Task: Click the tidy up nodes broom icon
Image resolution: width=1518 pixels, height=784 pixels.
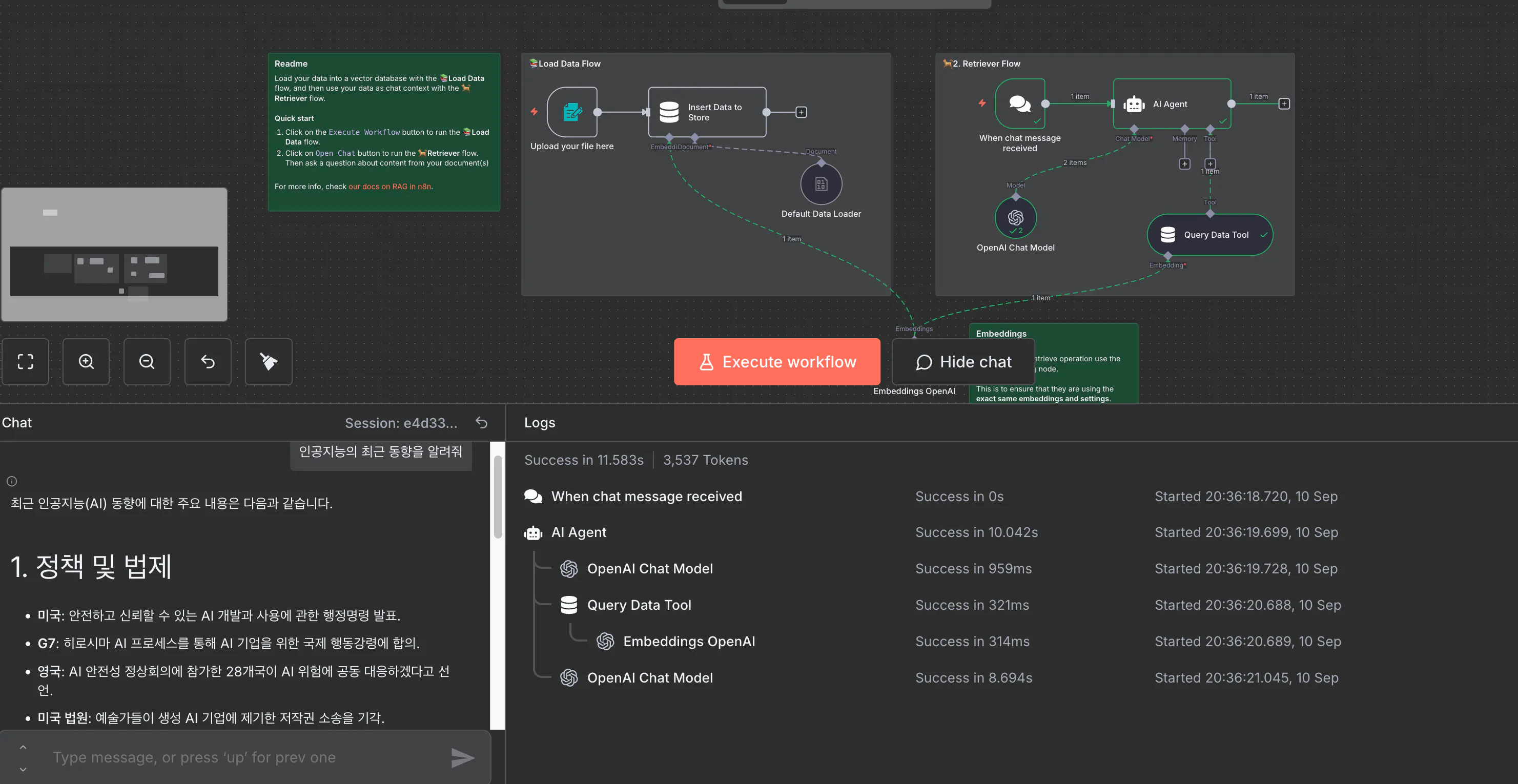Action: [x=268, y=362]
